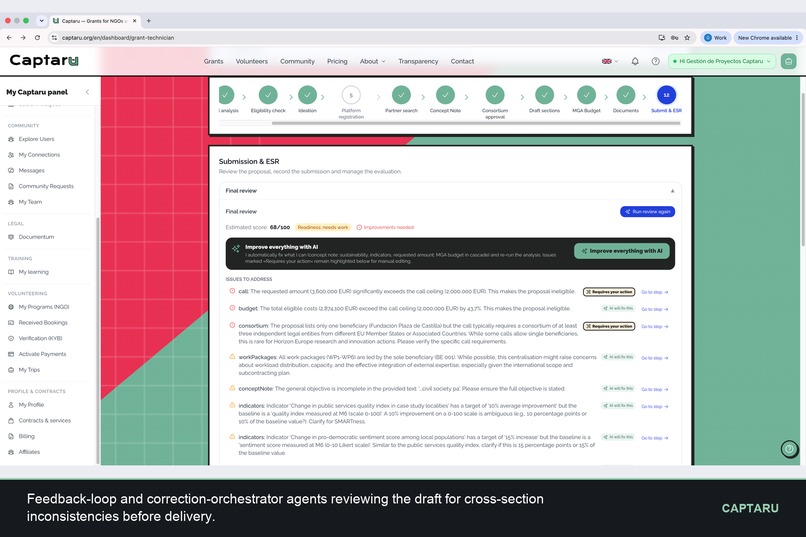Open the About menu dropdown
Viewport: 806px width, 537px height.
coord(372,61)
